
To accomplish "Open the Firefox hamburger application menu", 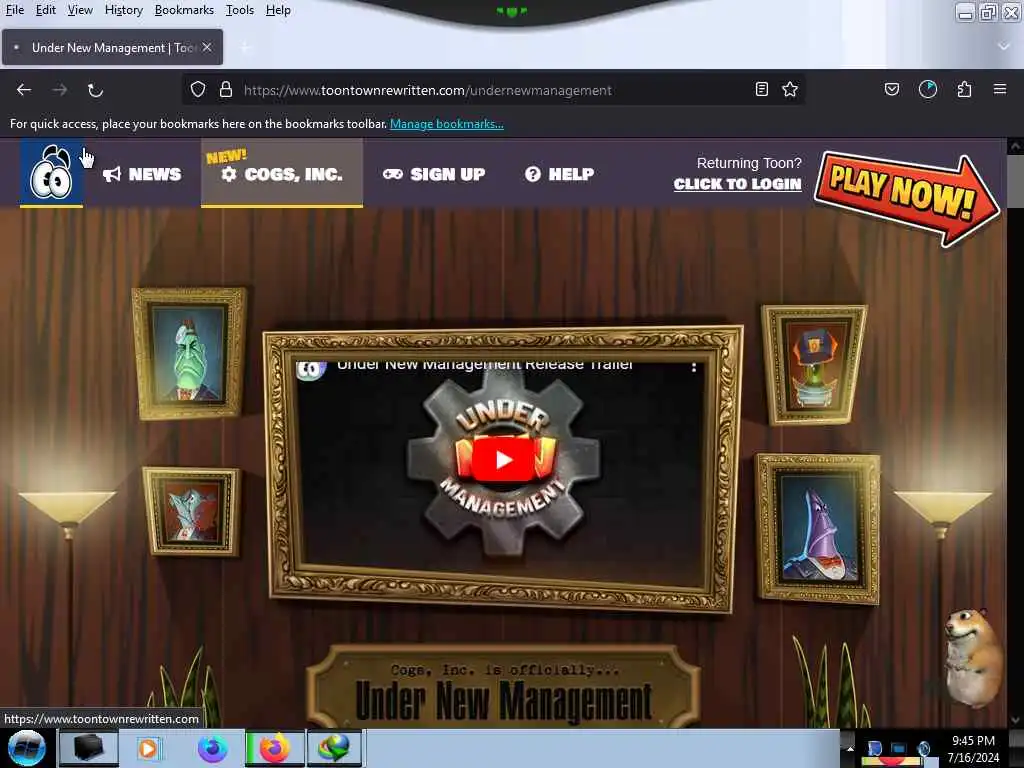I will 1000,89.
